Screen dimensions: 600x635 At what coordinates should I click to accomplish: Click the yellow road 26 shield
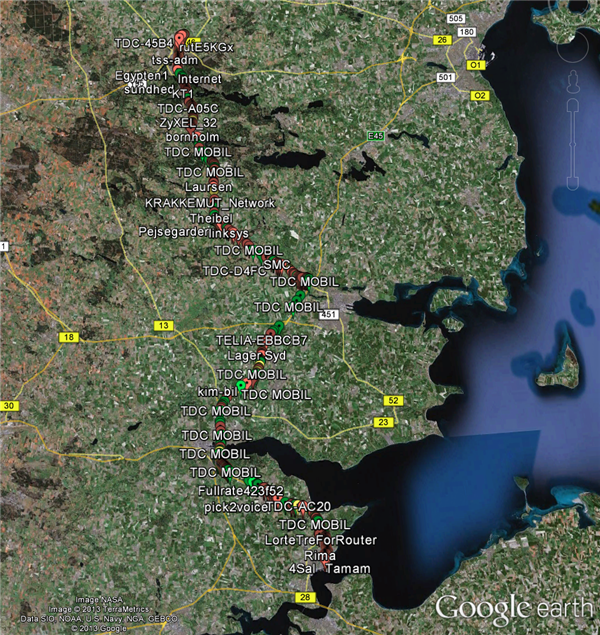click(442, 40)
